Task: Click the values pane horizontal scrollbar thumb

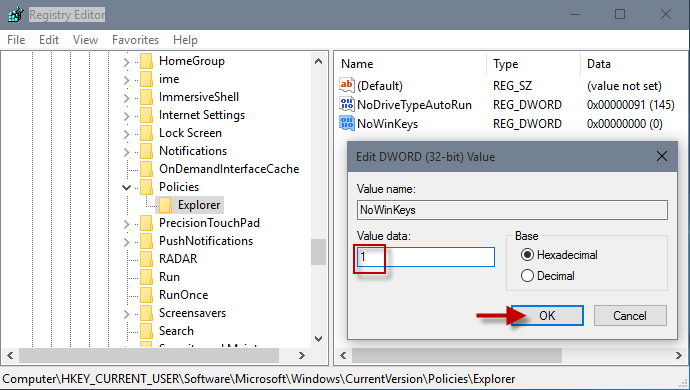Action: [x=457, y=355]
